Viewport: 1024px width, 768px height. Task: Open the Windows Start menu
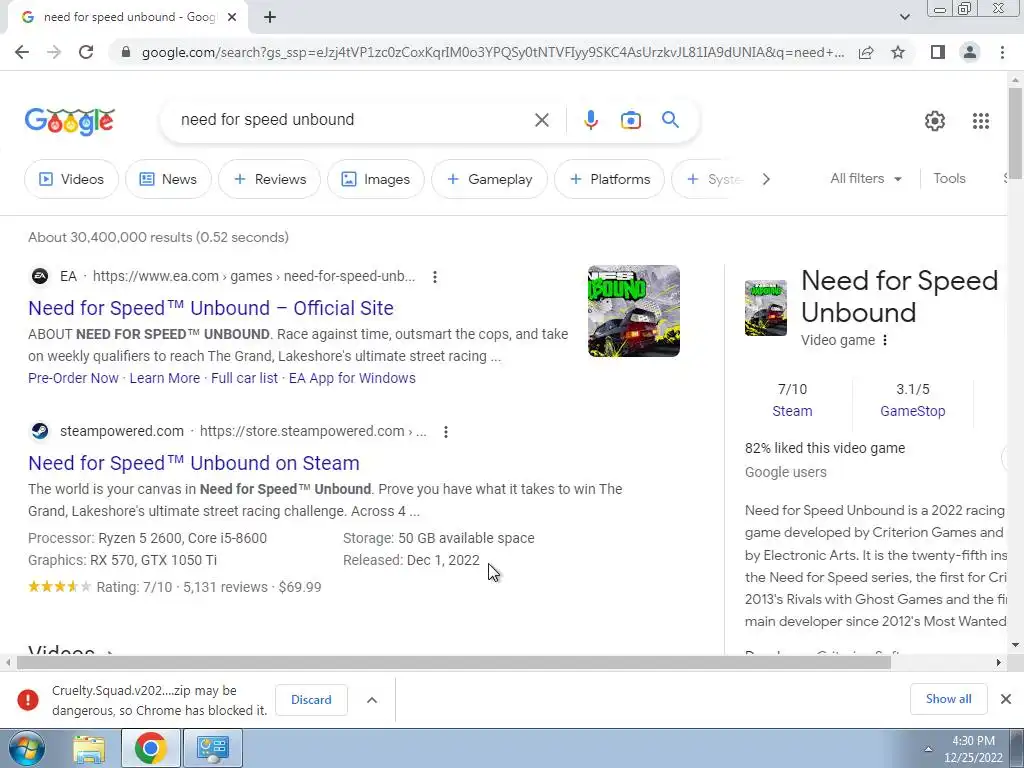(26, 748)
